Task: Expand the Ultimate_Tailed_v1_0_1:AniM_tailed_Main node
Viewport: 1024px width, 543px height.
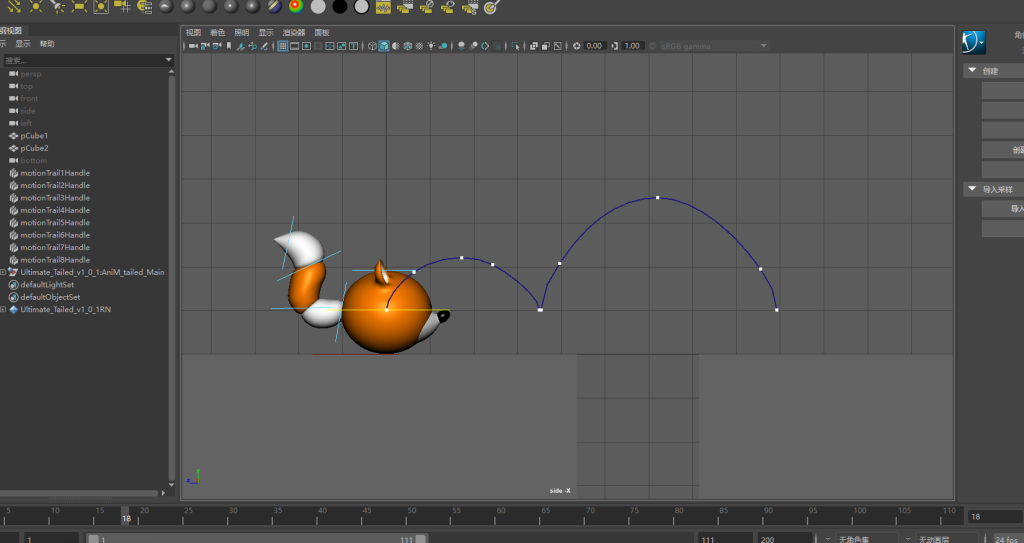Action: [4, 272]
